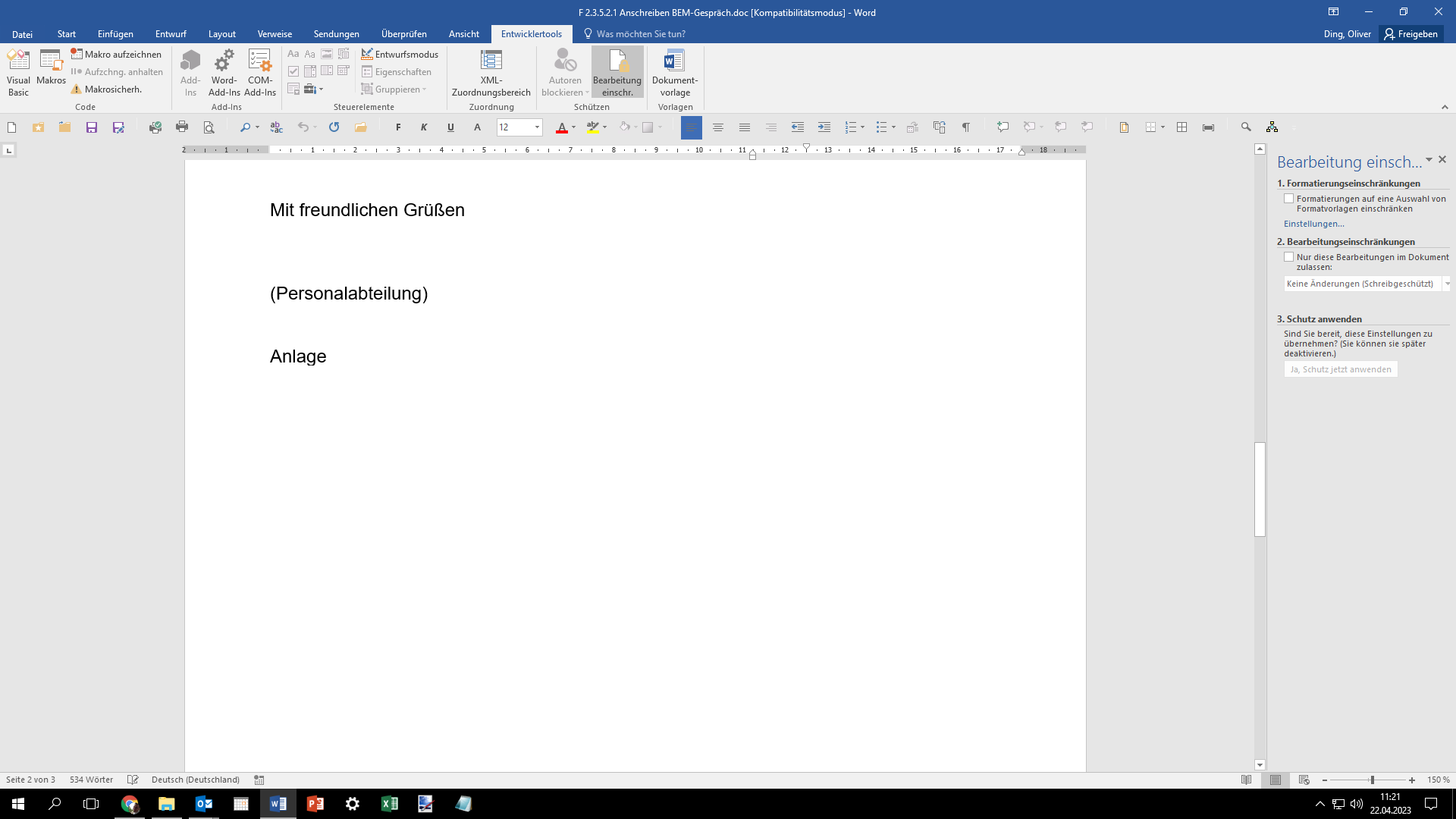Screen dimensions: 1456x819
Task: Click the magnifier search icon
Action: [1246, 127]
